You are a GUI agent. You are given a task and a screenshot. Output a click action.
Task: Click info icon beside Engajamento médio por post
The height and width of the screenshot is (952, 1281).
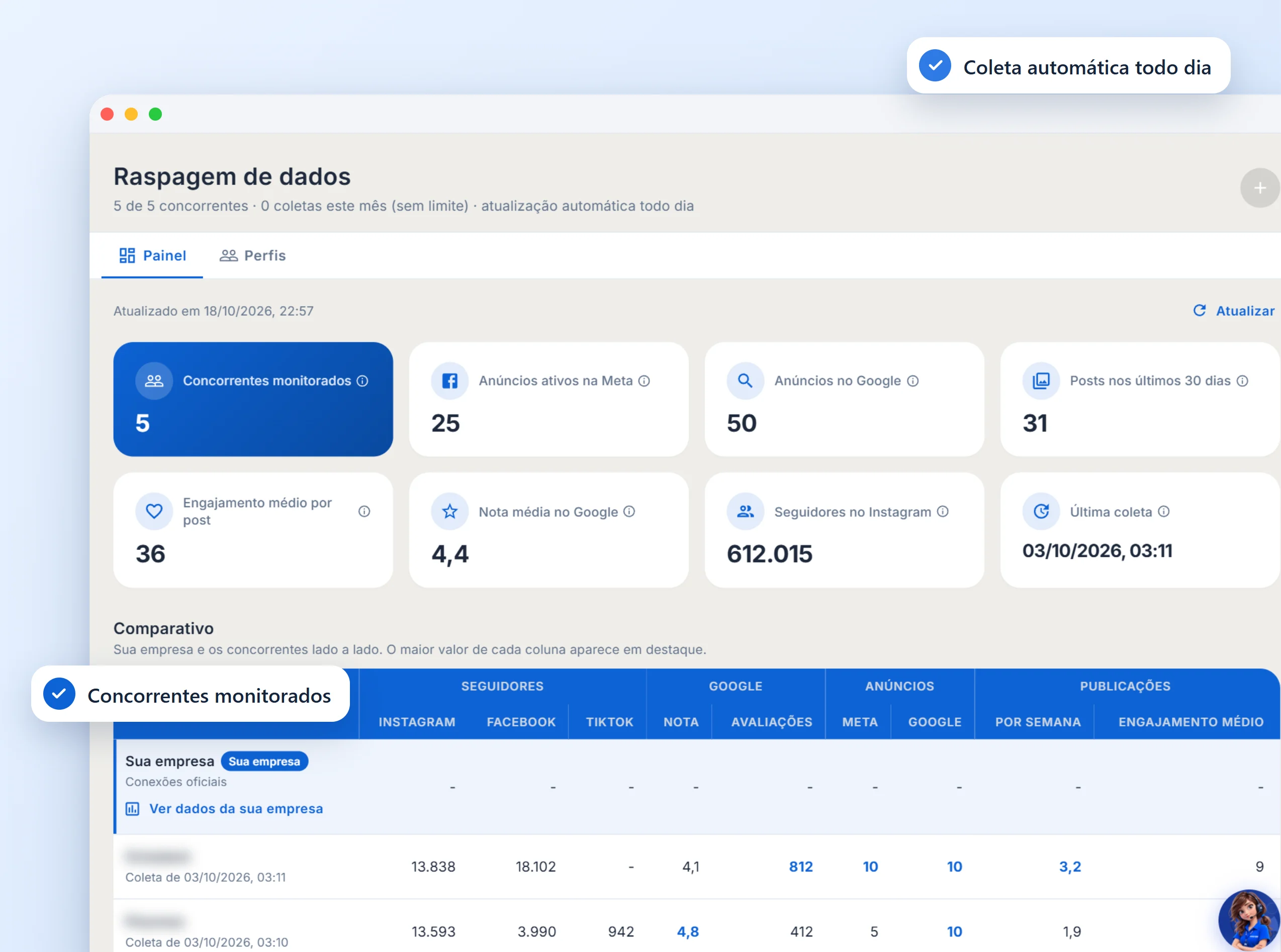click(364, 511)
